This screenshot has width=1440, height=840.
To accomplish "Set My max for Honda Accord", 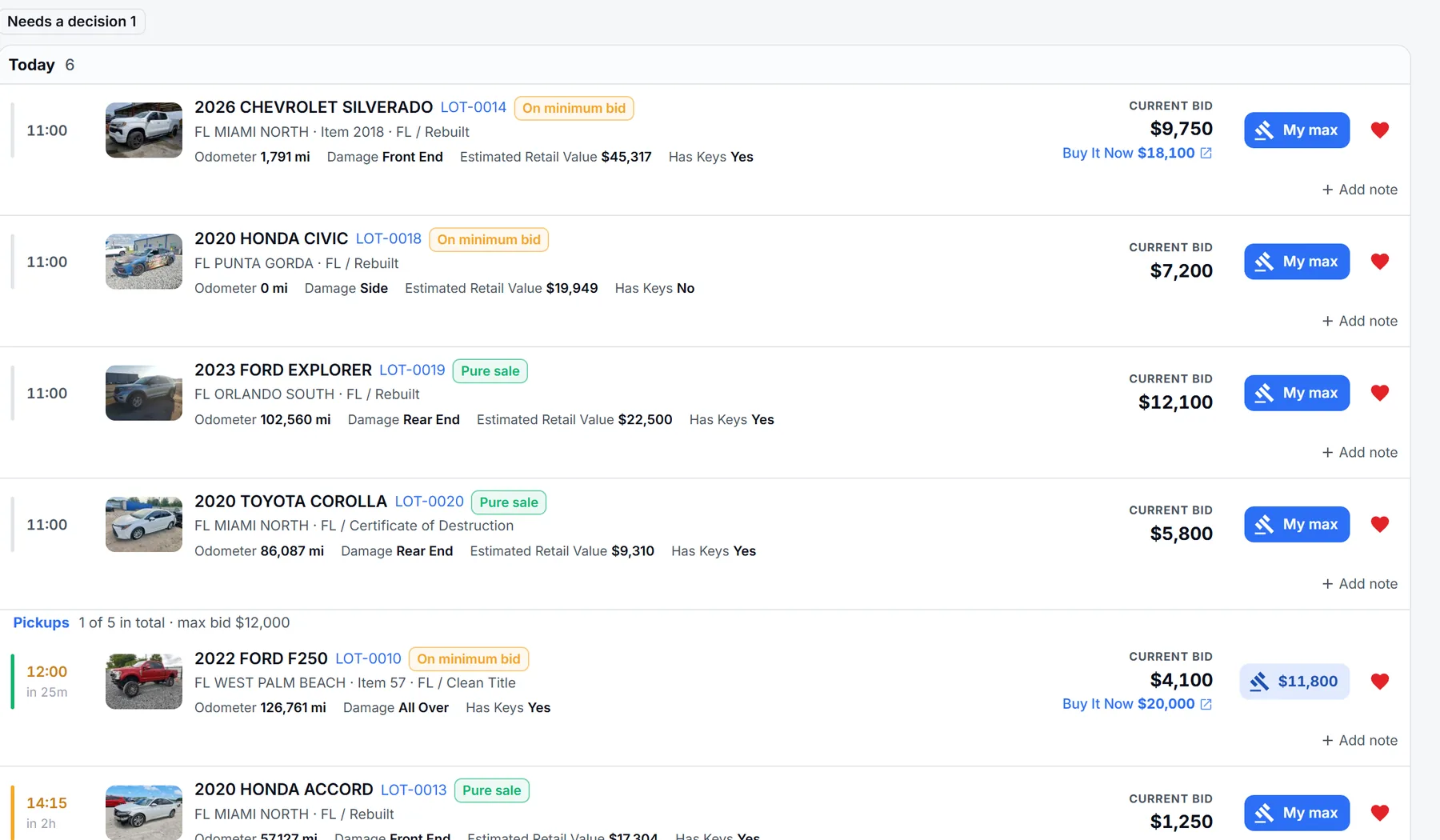I will [1297, 813].
